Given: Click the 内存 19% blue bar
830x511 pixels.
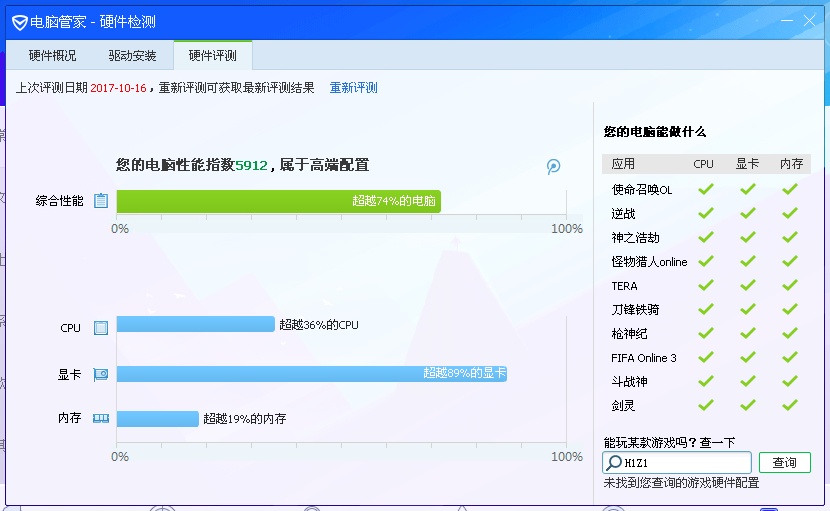Looking at the screenshot, I should (158, 419).
